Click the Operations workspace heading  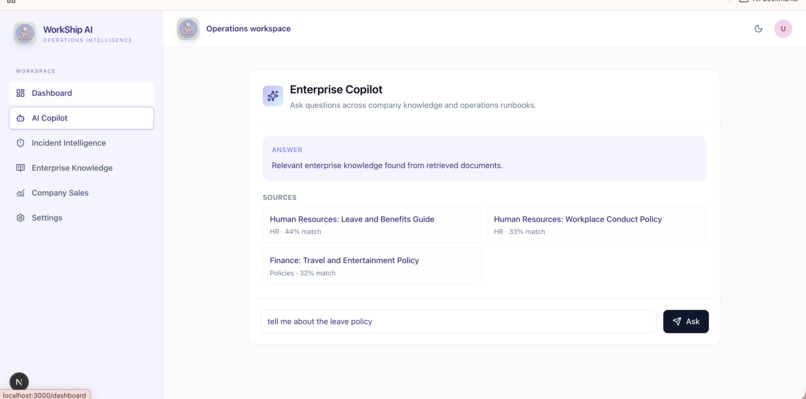pos(248,29)
